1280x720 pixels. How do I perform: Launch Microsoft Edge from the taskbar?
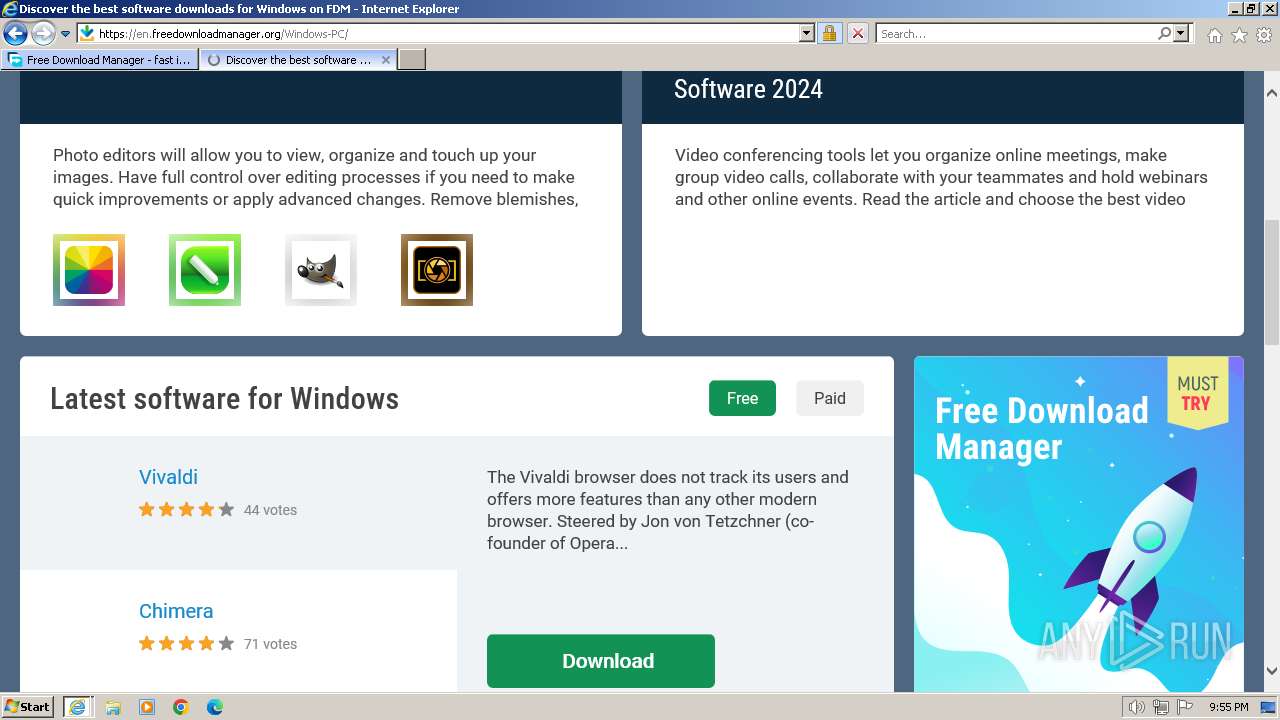(x=215, y=707)
